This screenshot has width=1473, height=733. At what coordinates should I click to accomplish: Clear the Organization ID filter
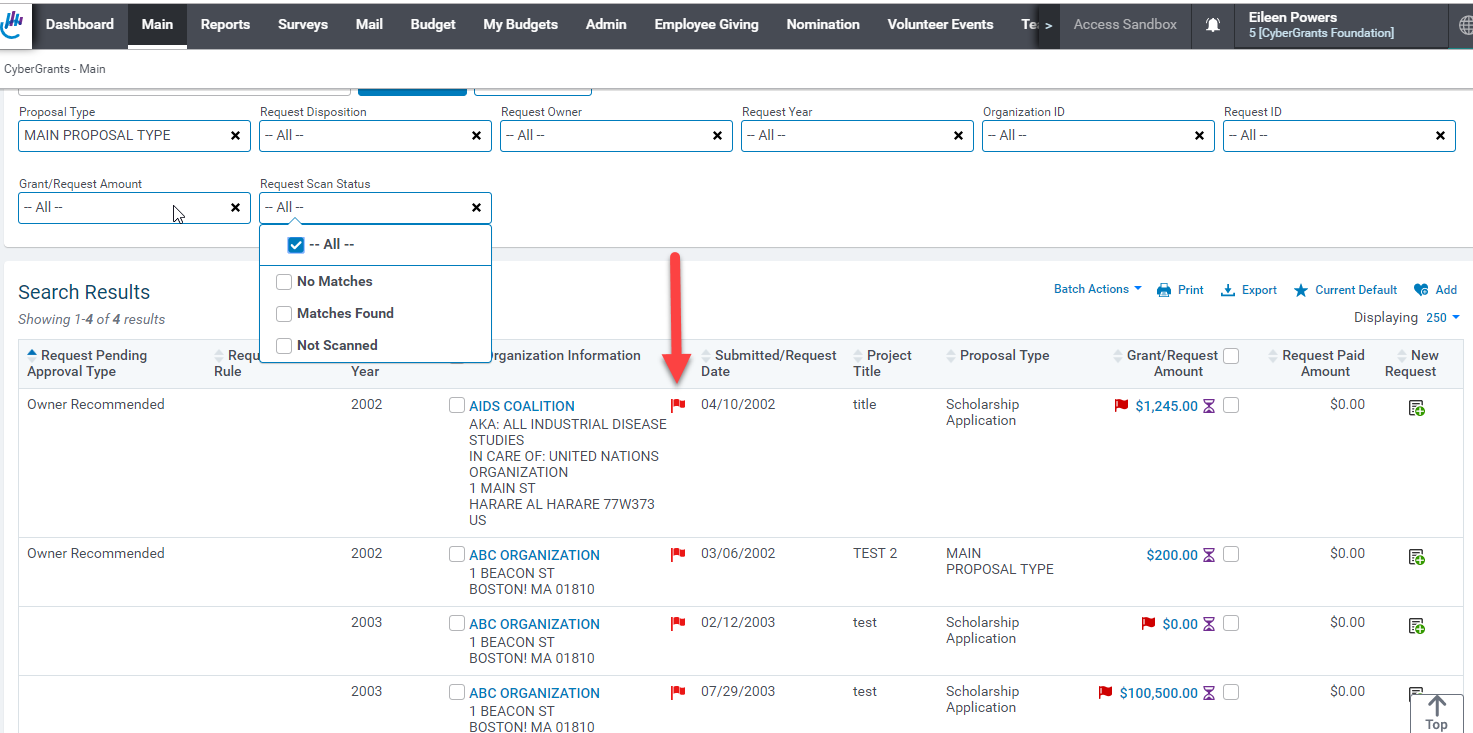[1199, 136]
